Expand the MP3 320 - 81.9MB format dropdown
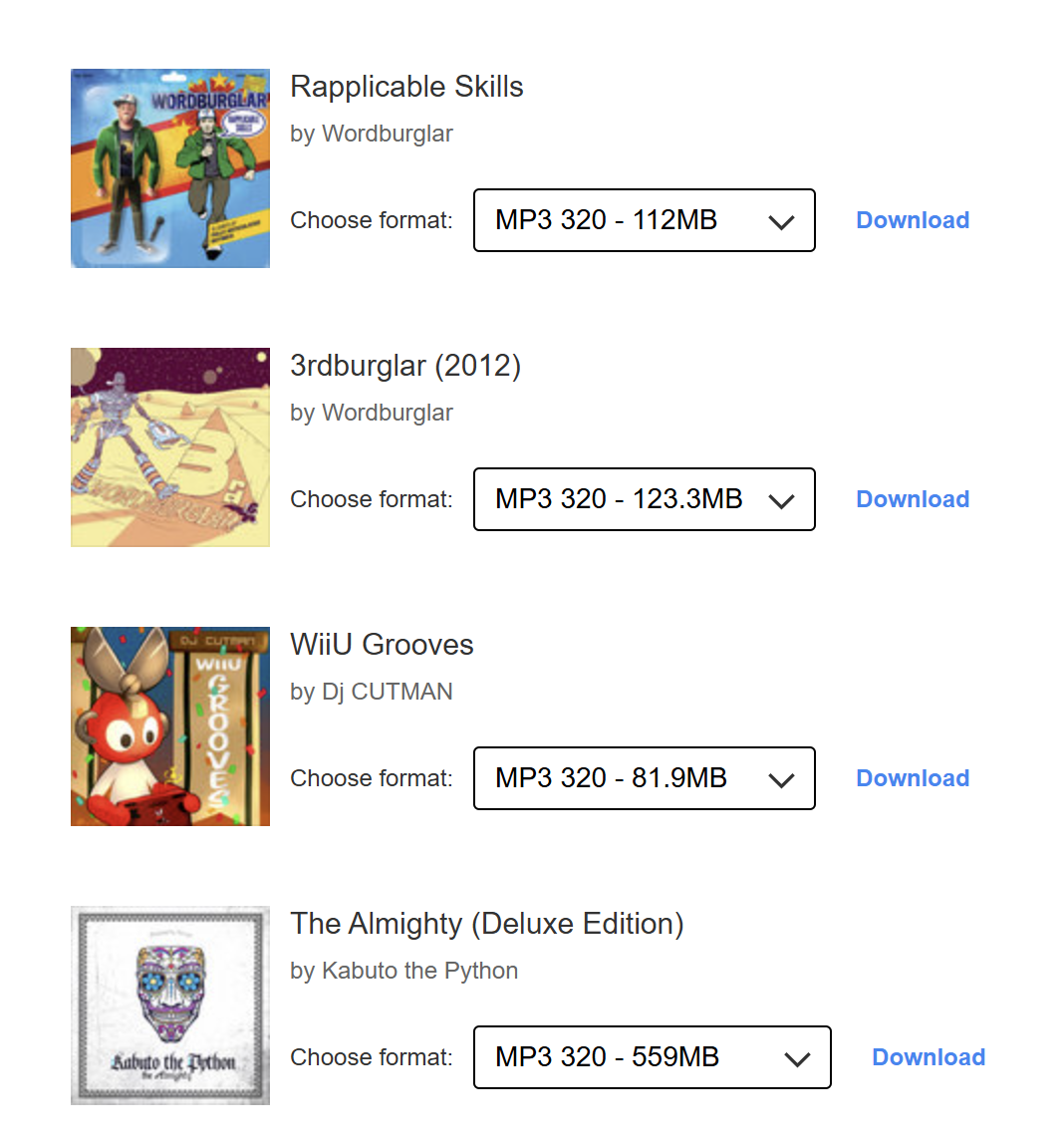This screenshot has height=1148, width=1064. click(644, 778)
